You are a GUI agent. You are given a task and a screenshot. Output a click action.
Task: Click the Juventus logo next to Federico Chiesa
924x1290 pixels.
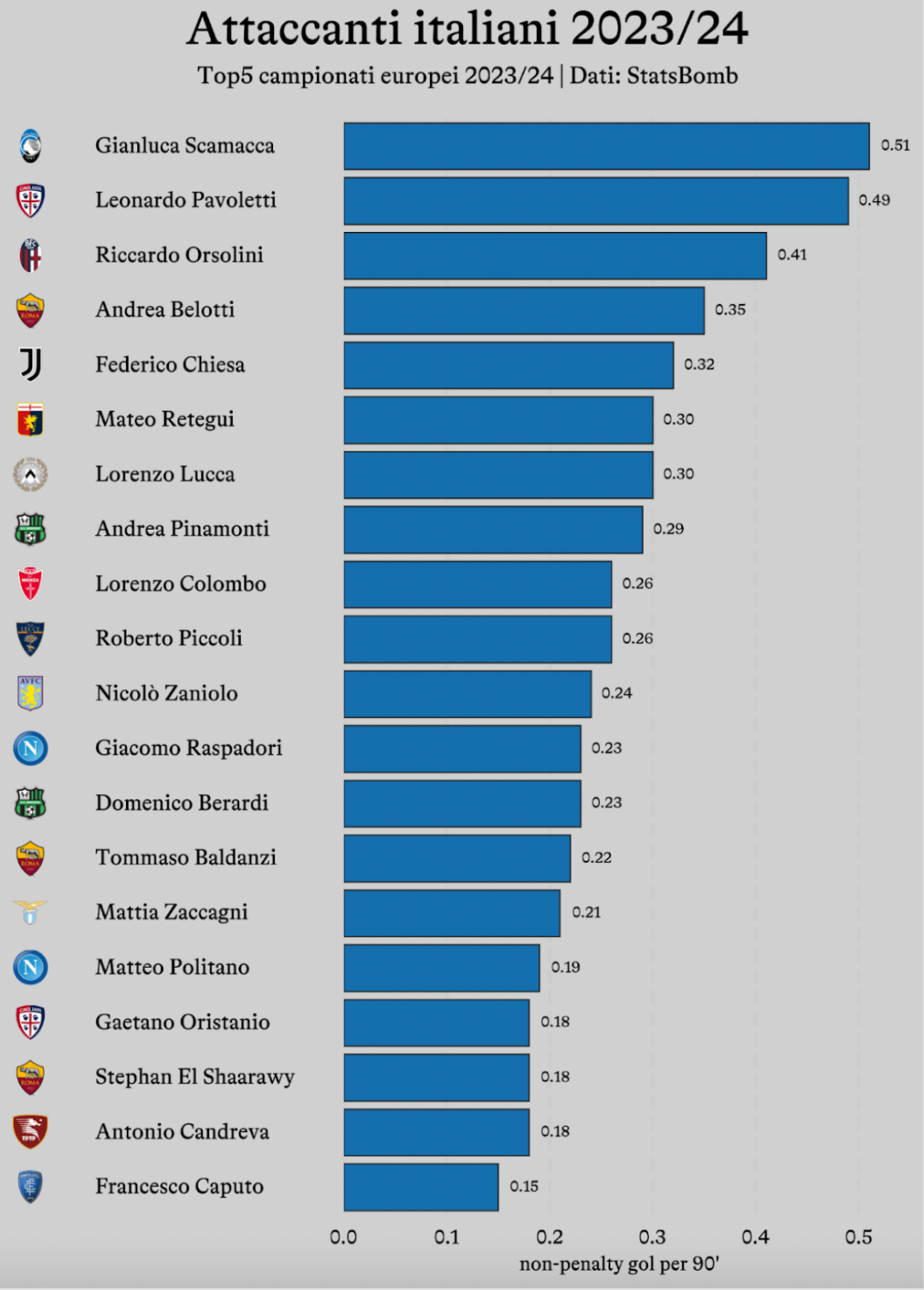click(30, 365)
